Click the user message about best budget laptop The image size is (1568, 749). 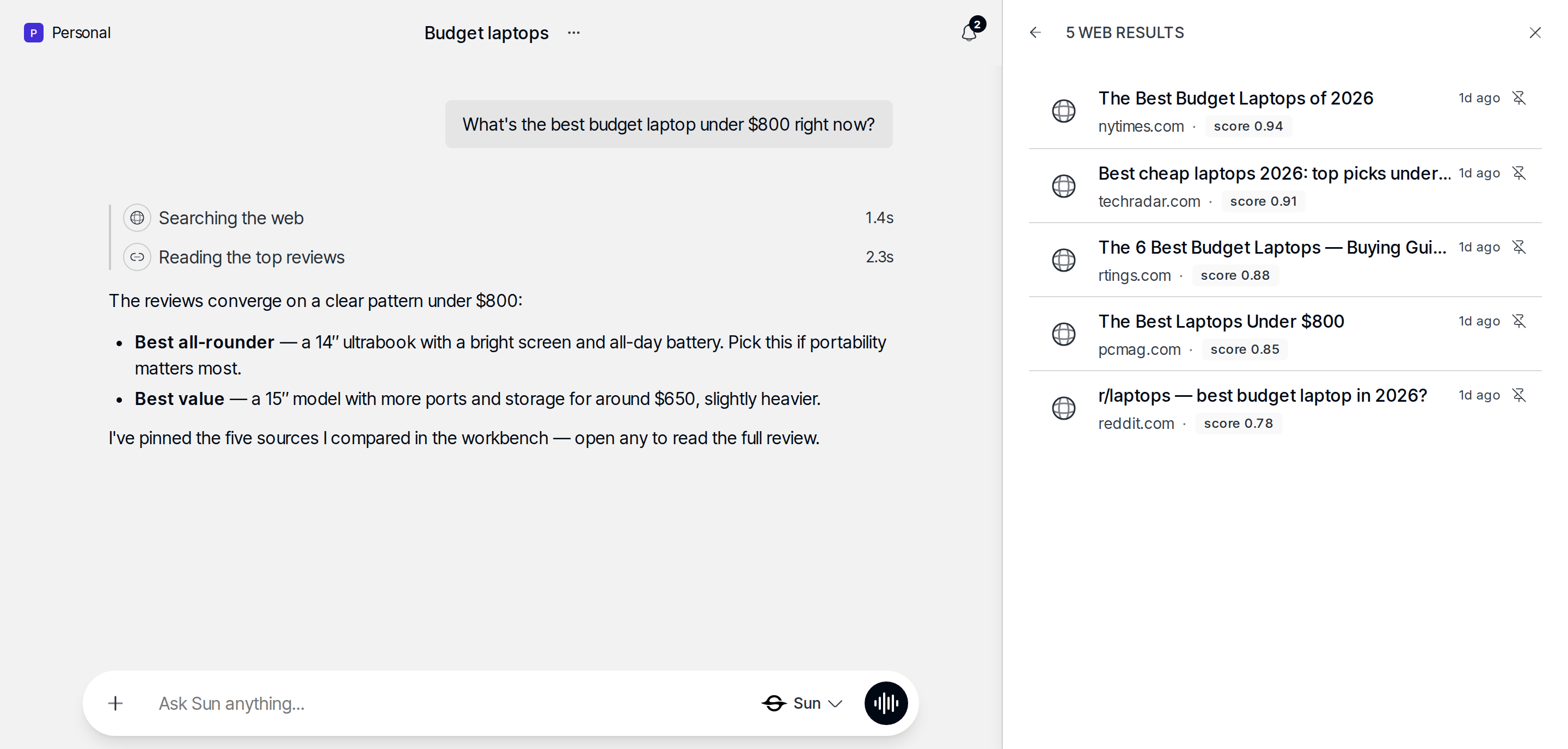click(669, 124)
